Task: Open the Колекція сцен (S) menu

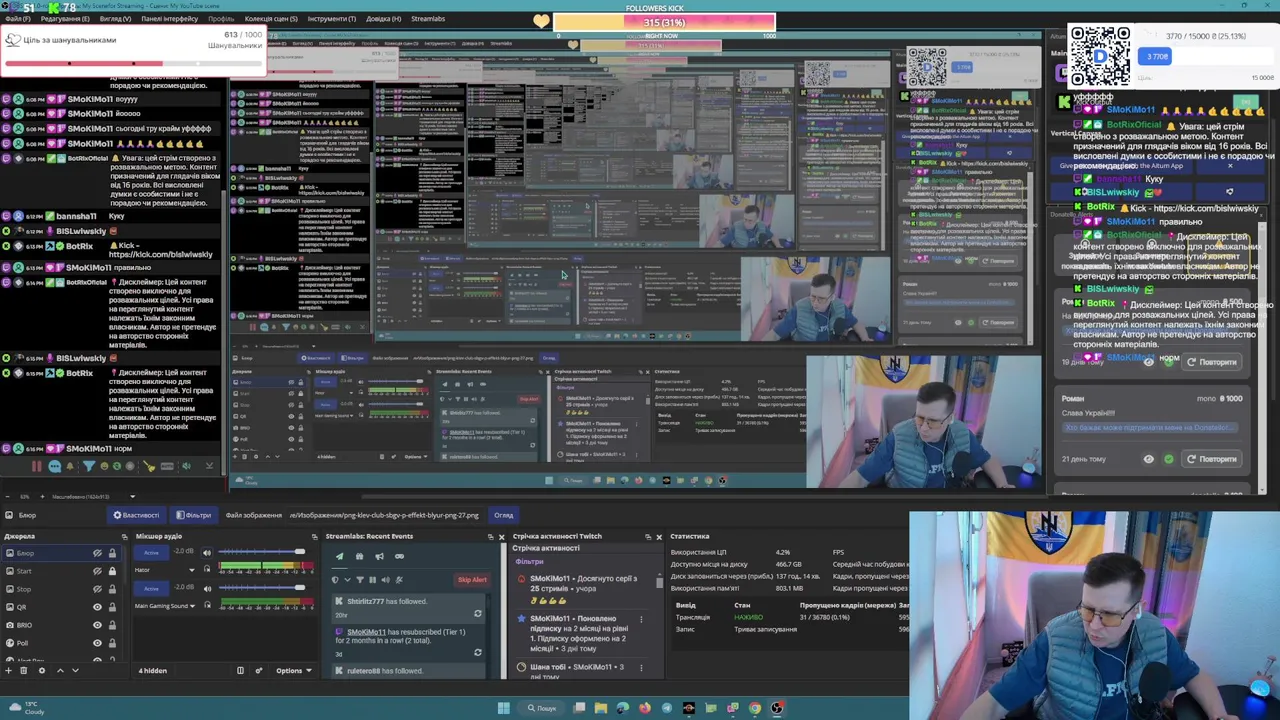Action: (x=271, y=18)
